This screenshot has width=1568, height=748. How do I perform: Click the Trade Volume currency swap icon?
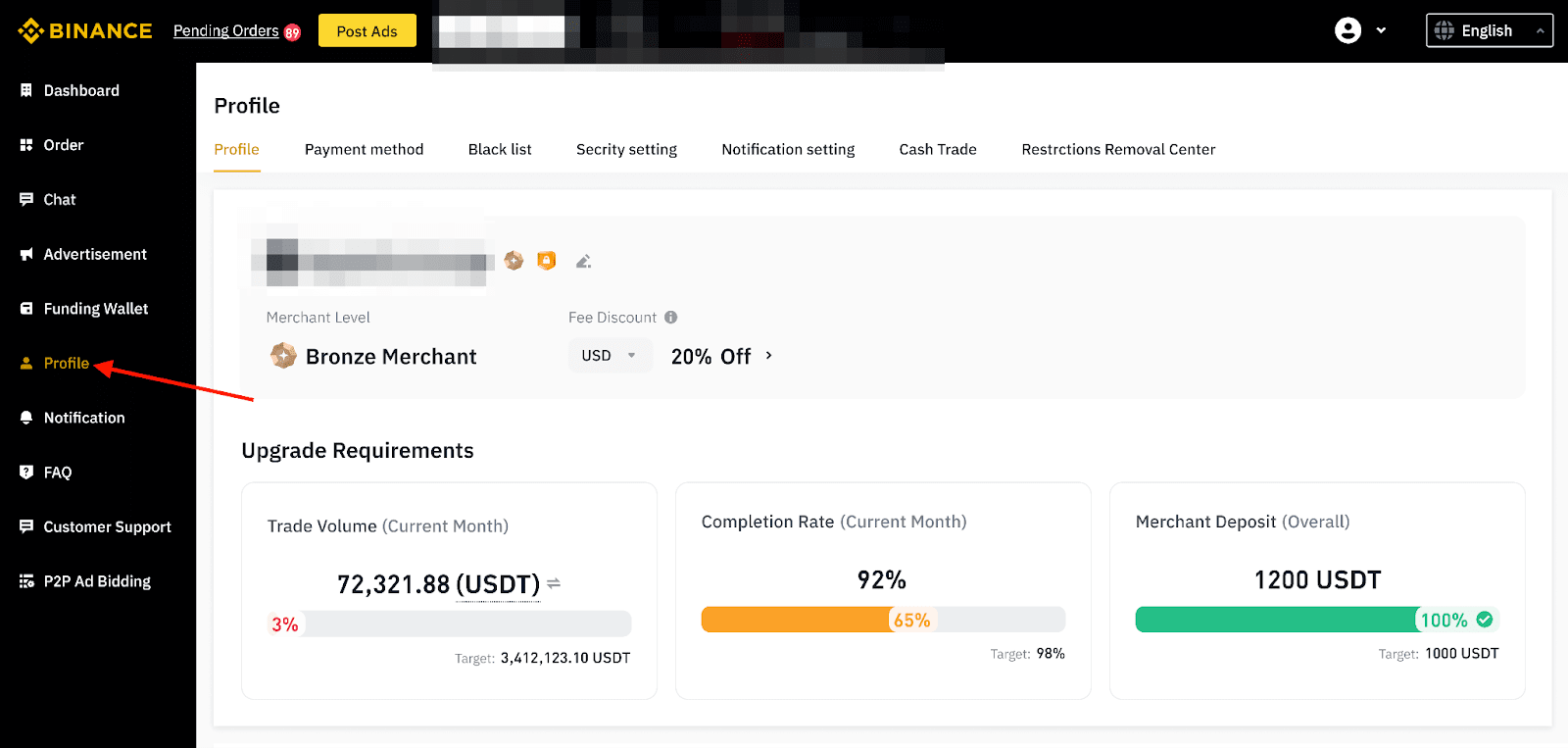pyautogui.click(x=554, y=583)
